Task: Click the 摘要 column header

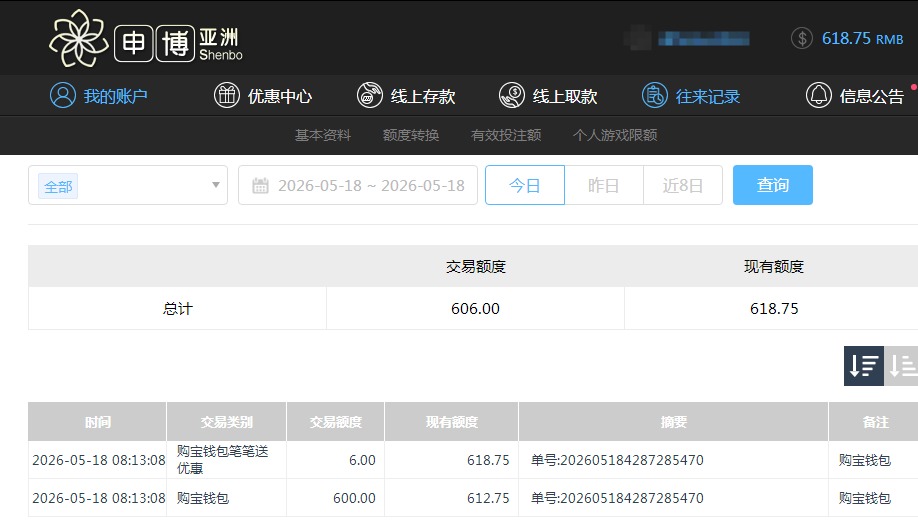Action: coord(673,421)
